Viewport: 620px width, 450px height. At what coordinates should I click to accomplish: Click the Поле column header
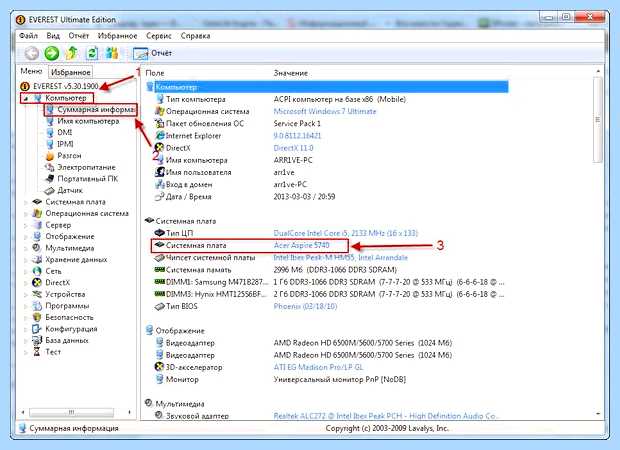pos(155,73)
